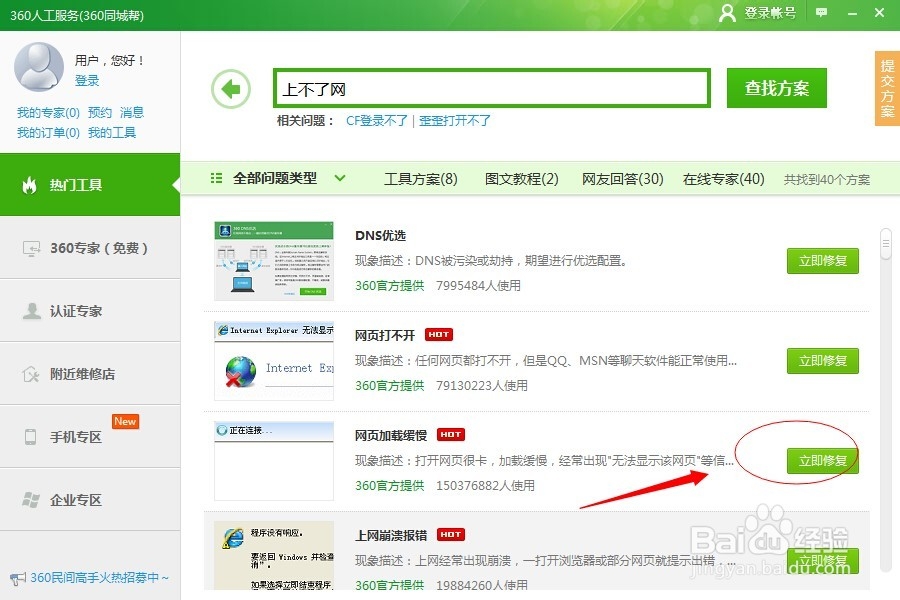The width and height of the screenshot is (900, 600).
Task: Click 立即修复 for 网页打不开
Action: (823, 361)
